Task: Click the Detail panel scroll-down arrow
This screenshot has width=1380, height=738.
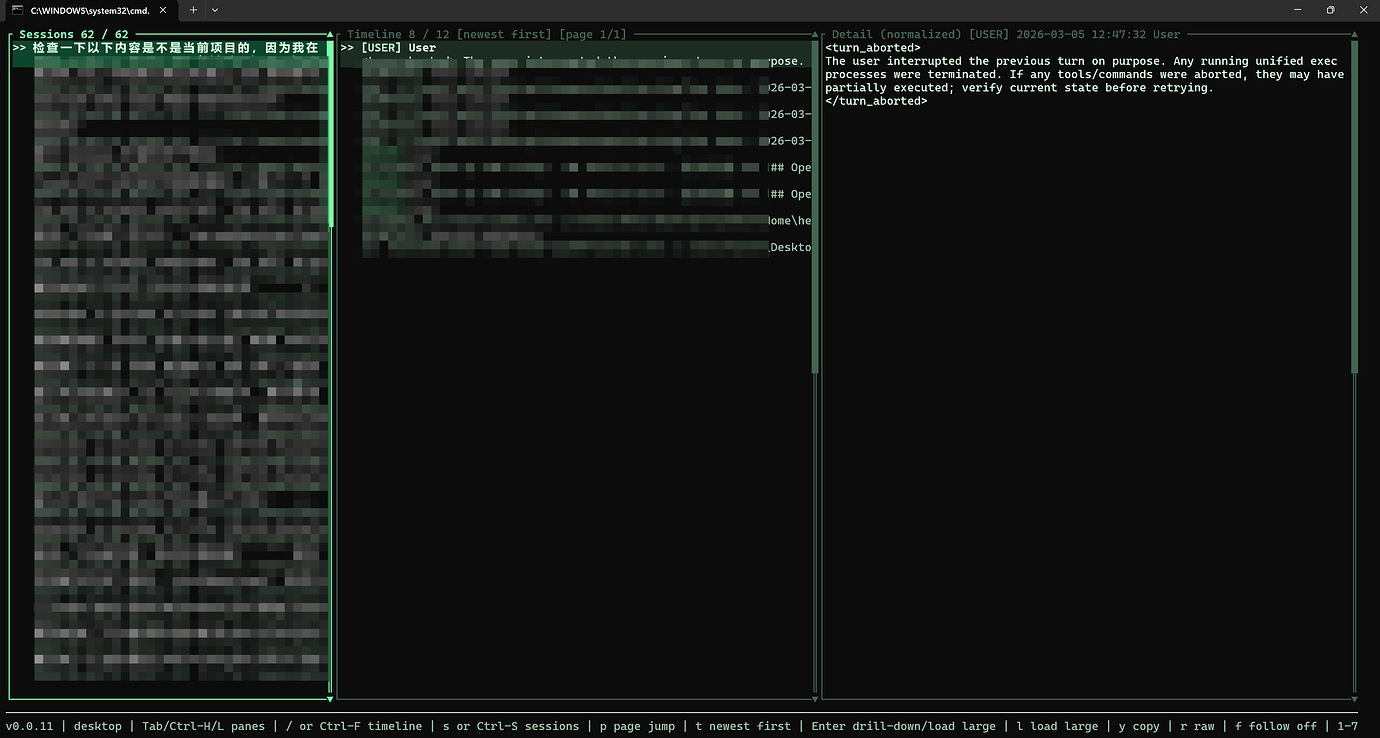Action: tap(1355, 698)
